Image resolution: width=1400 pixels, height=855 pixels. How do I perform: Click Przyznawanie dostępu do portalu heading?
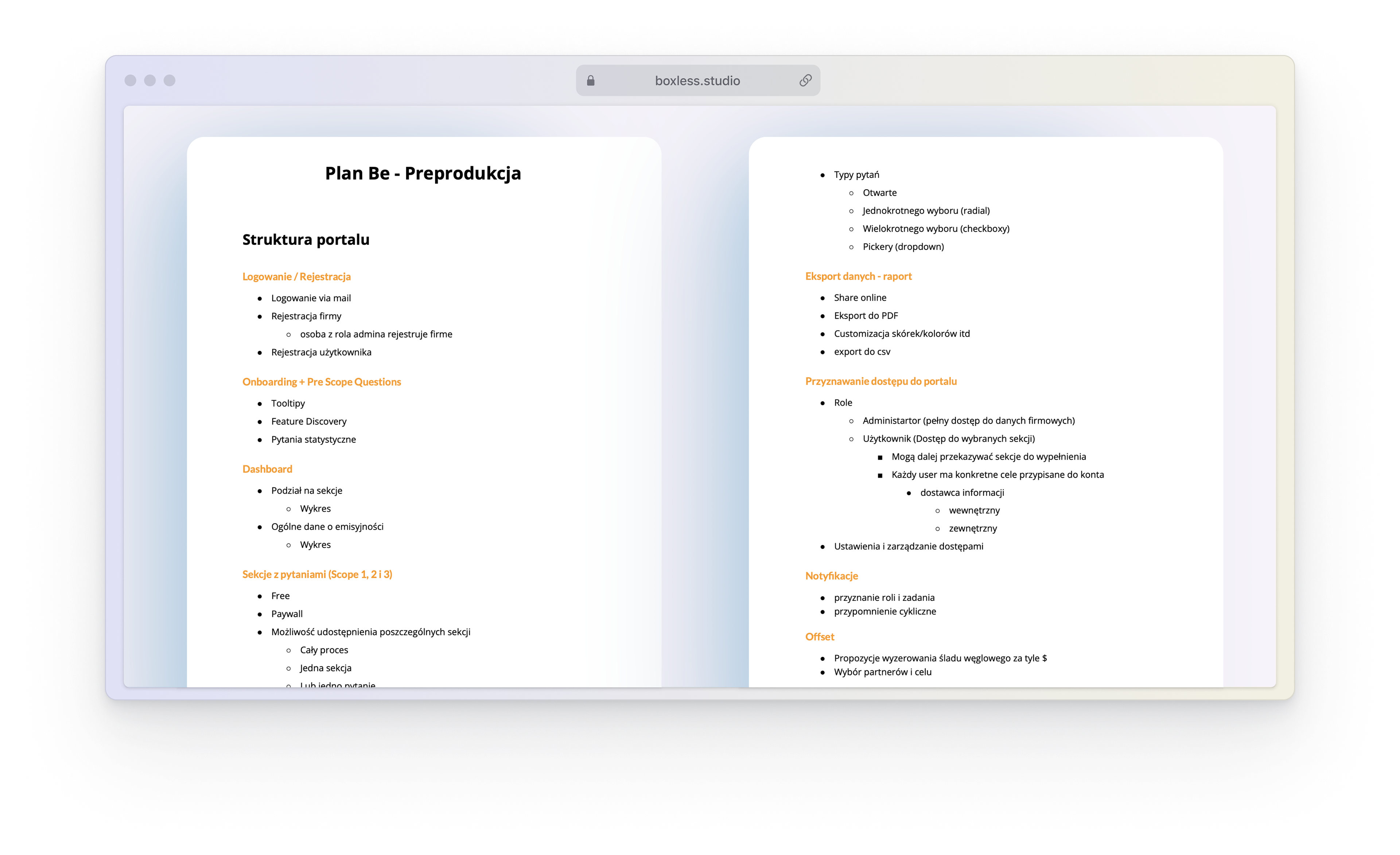coord(881,382)
